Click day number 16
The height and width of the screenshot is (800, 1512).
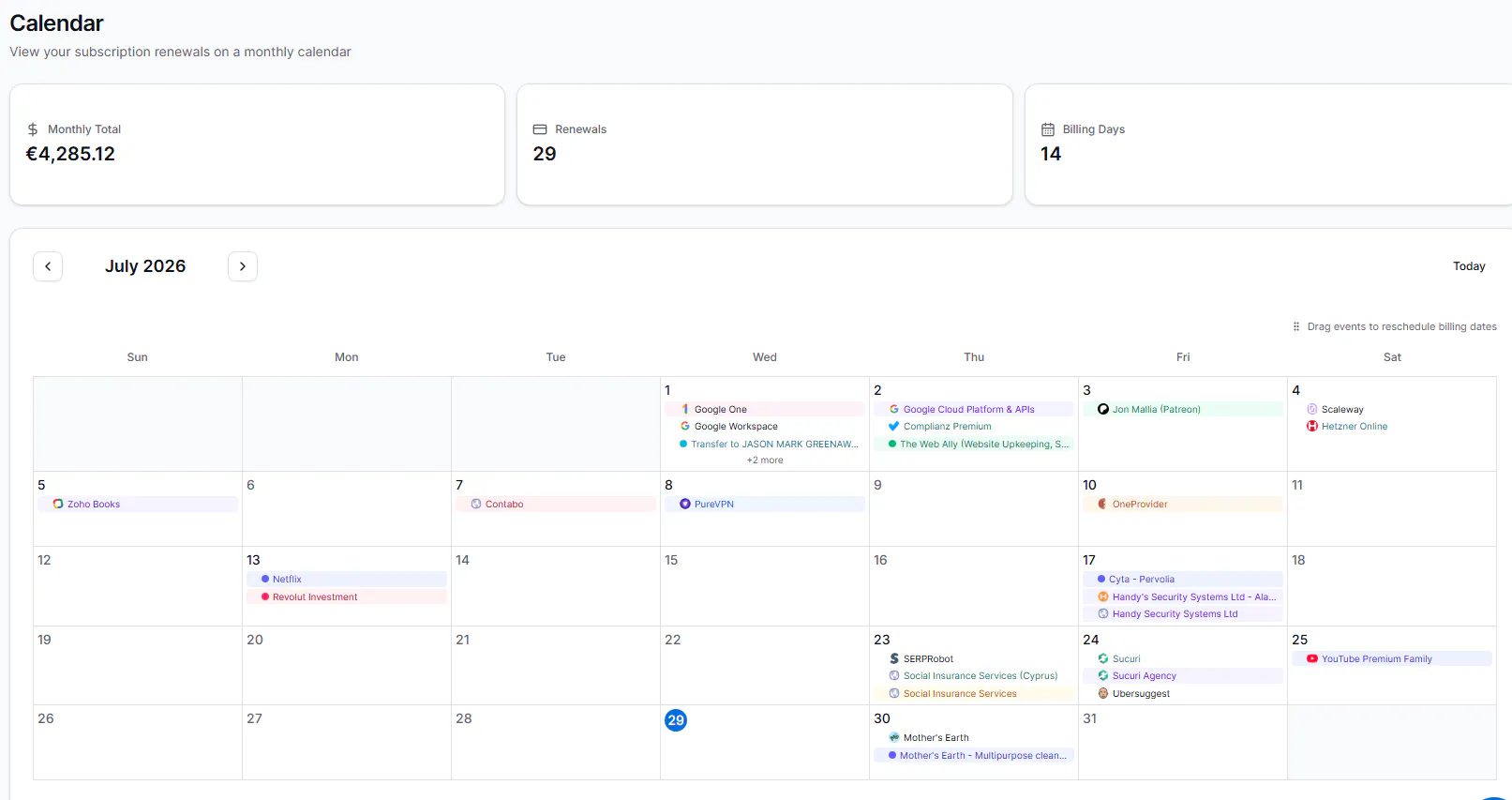click(x=880, y=560)
